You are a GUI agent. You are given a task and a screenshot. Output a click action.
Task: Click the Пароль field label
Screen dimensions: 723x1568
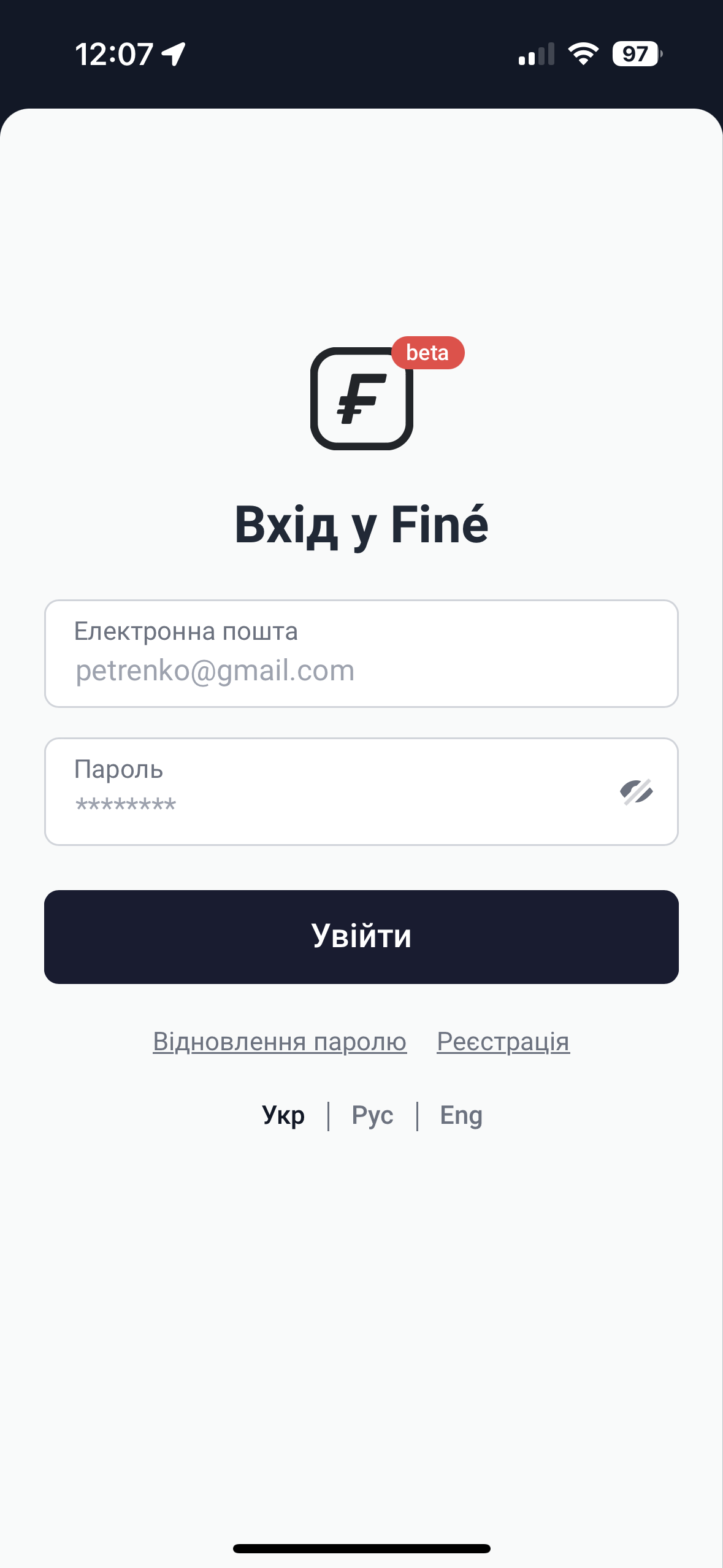pos(118,769)
